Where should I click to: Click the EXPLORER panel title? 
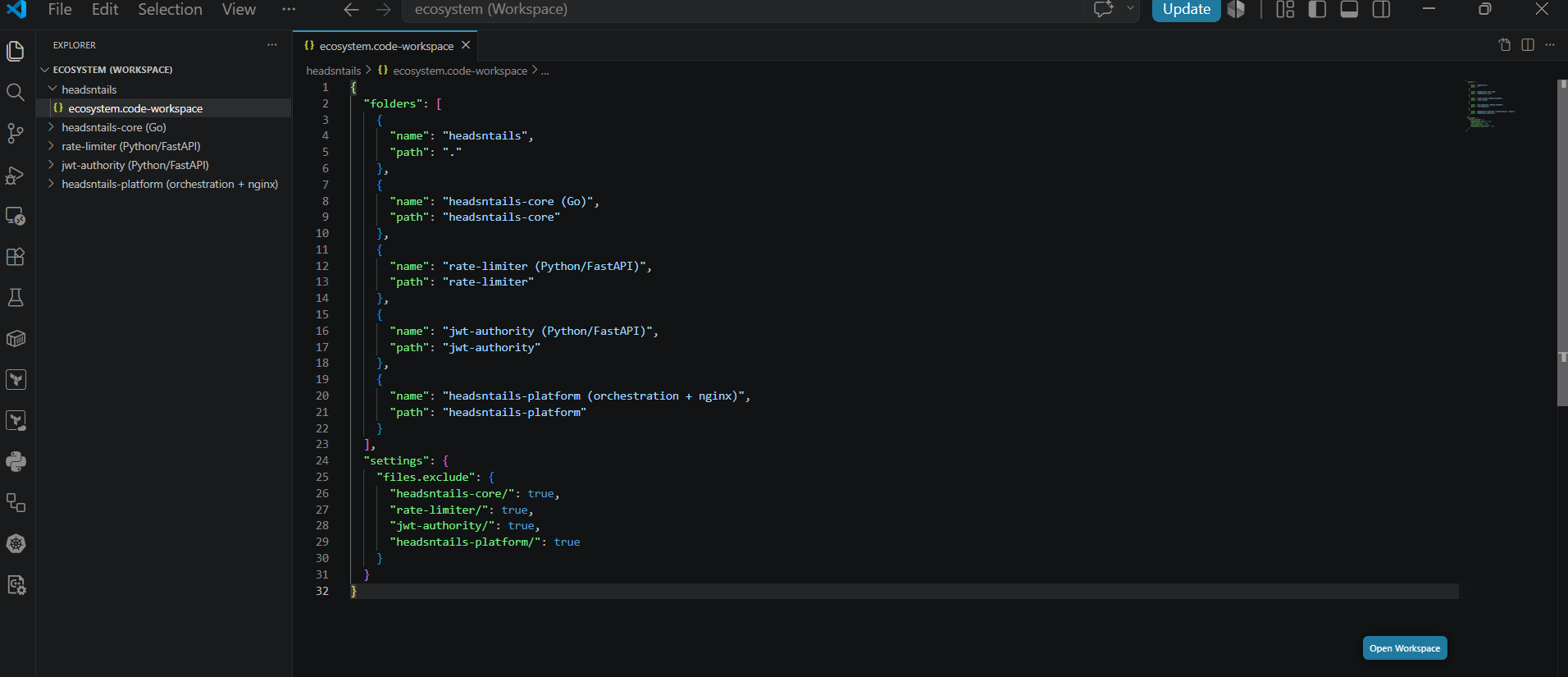75,45
